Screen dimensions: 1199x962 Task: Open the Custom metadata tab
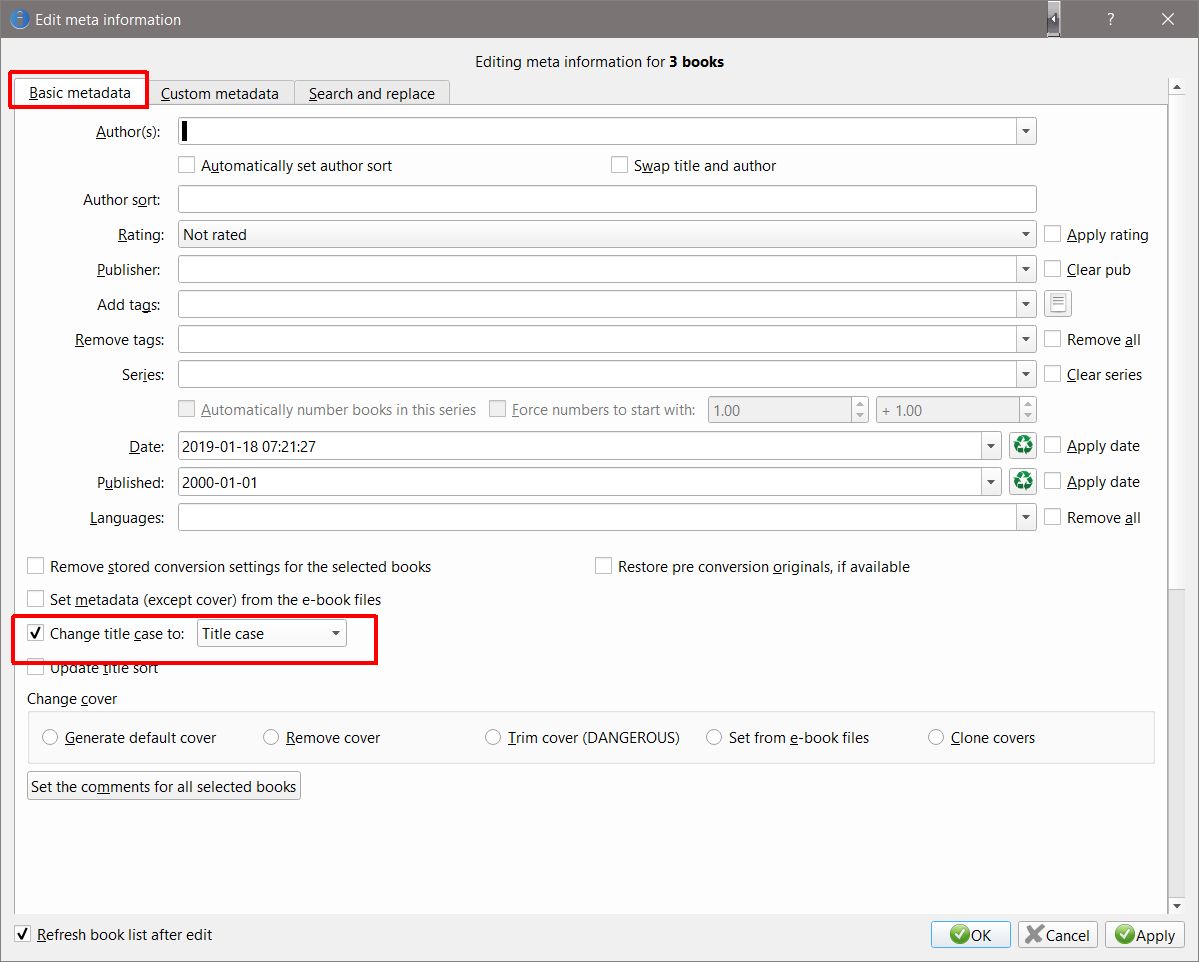click(219, 93)
